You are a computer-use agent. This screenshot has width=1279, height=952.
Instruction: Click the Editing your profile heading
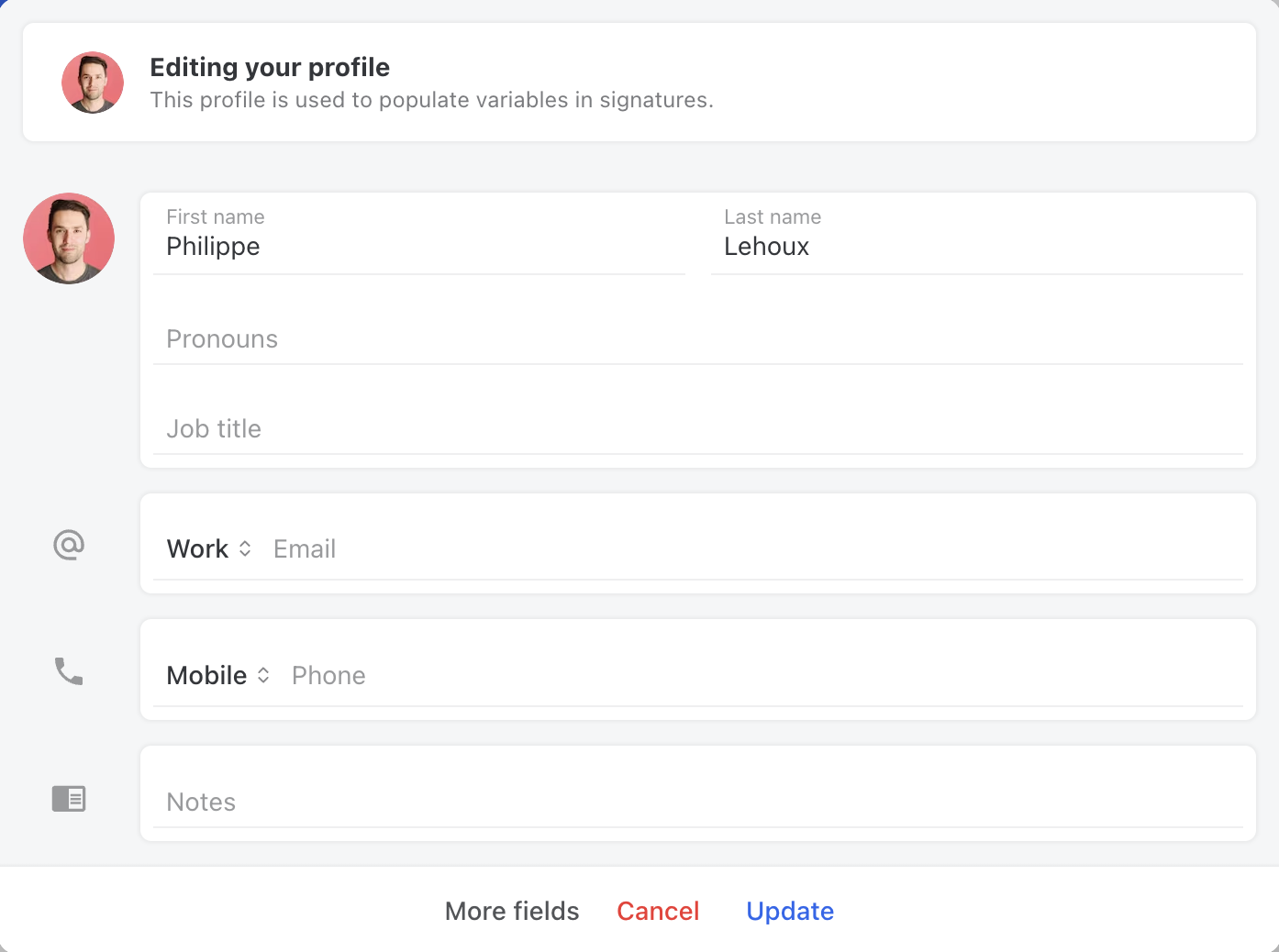coord(270,67)
